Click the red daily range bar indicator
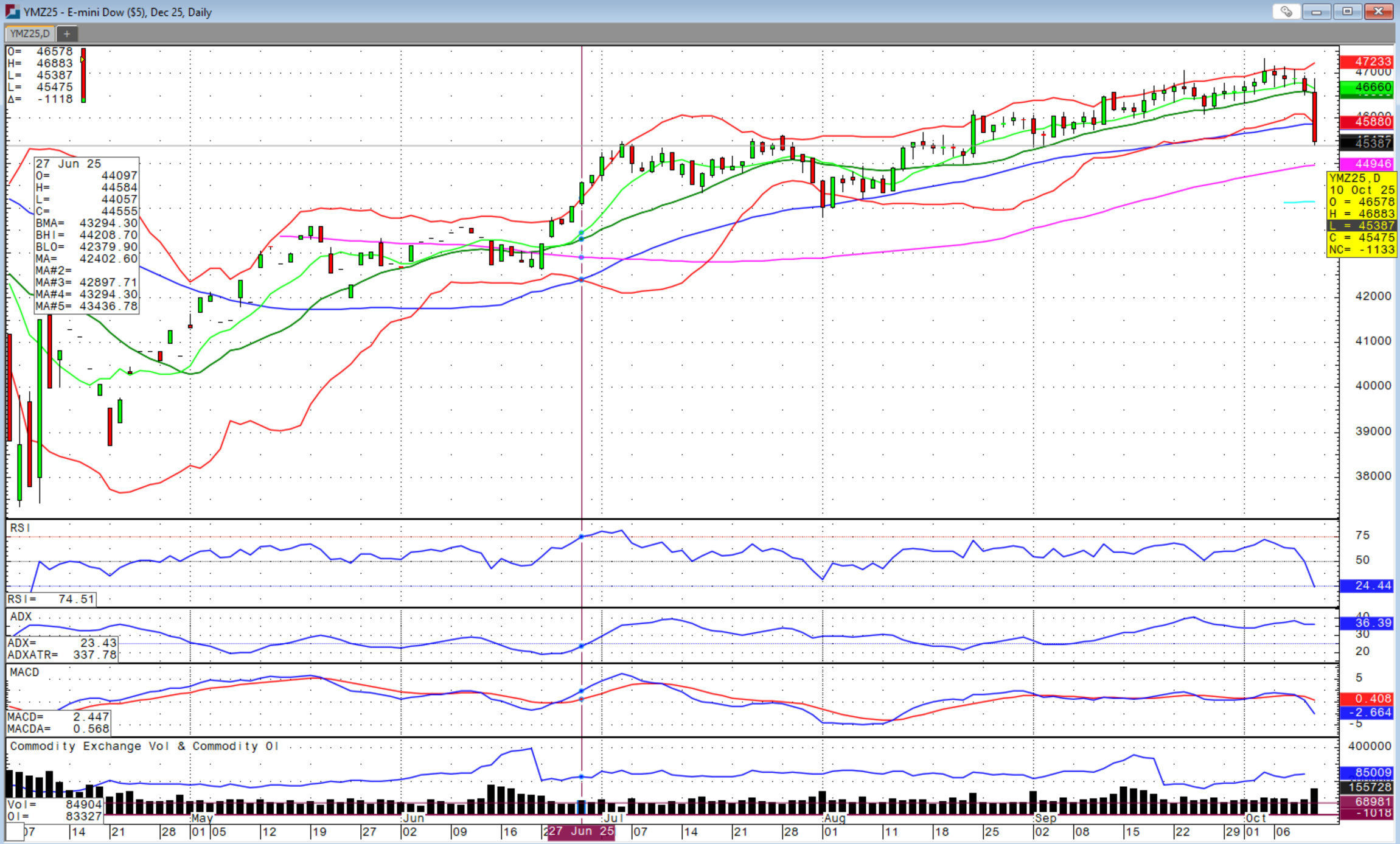The width and height of the screenshot is (1400, 844). pyautogui.click(x=83, y=75)
